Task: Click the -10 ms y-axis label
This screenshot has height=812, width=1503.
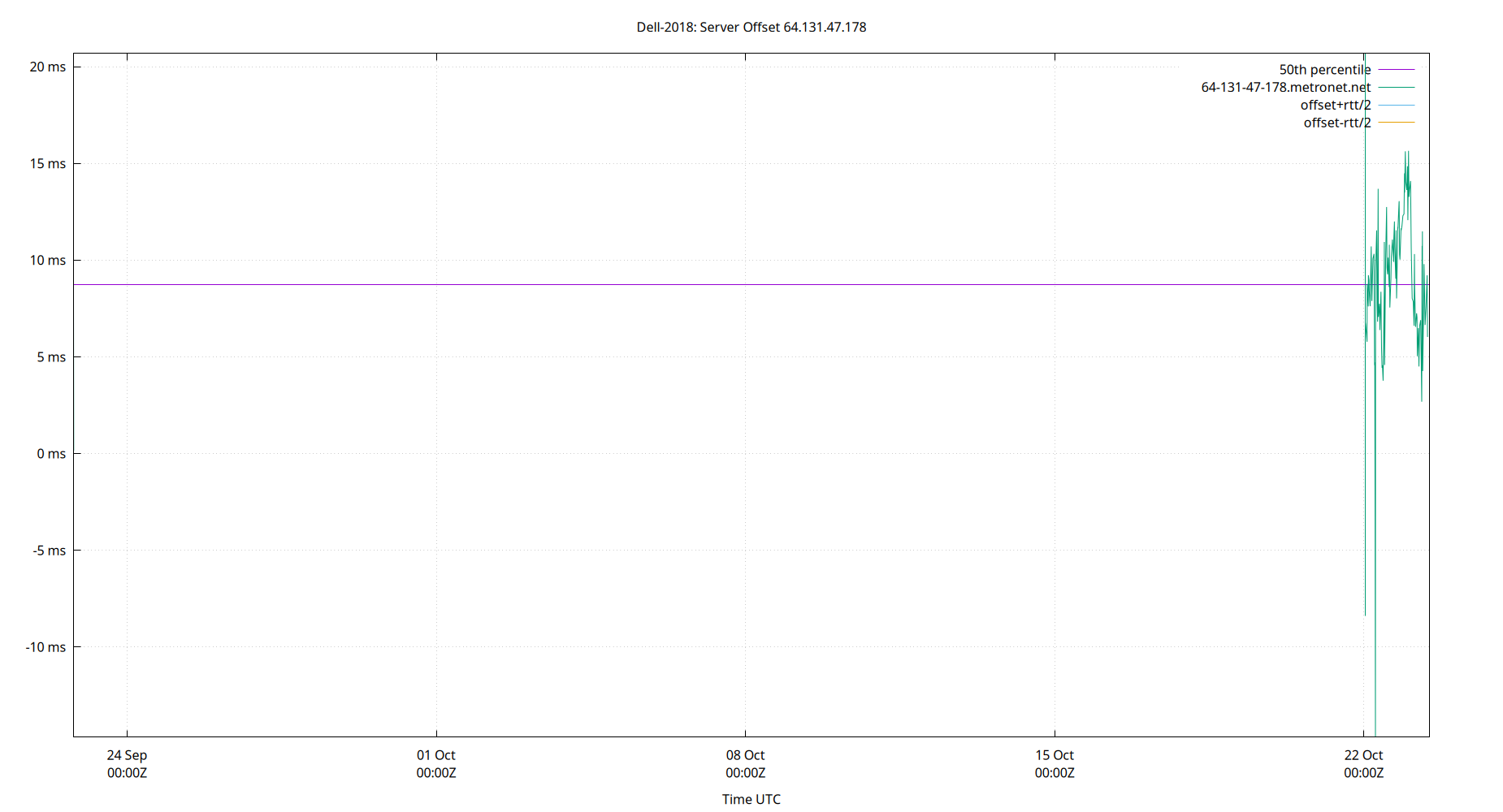Action: (45, 646)
